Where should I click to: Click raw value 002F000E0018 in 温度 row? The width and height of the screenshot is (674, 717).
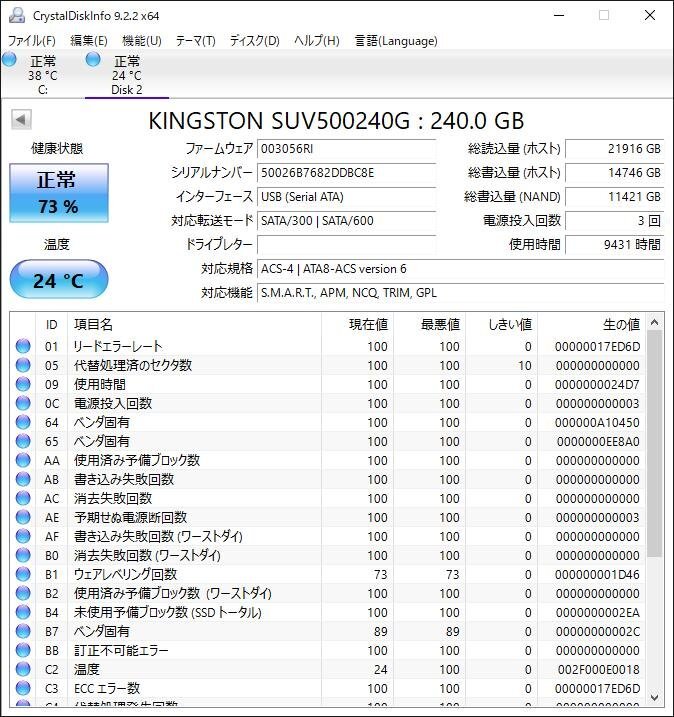tap(598, 669)
